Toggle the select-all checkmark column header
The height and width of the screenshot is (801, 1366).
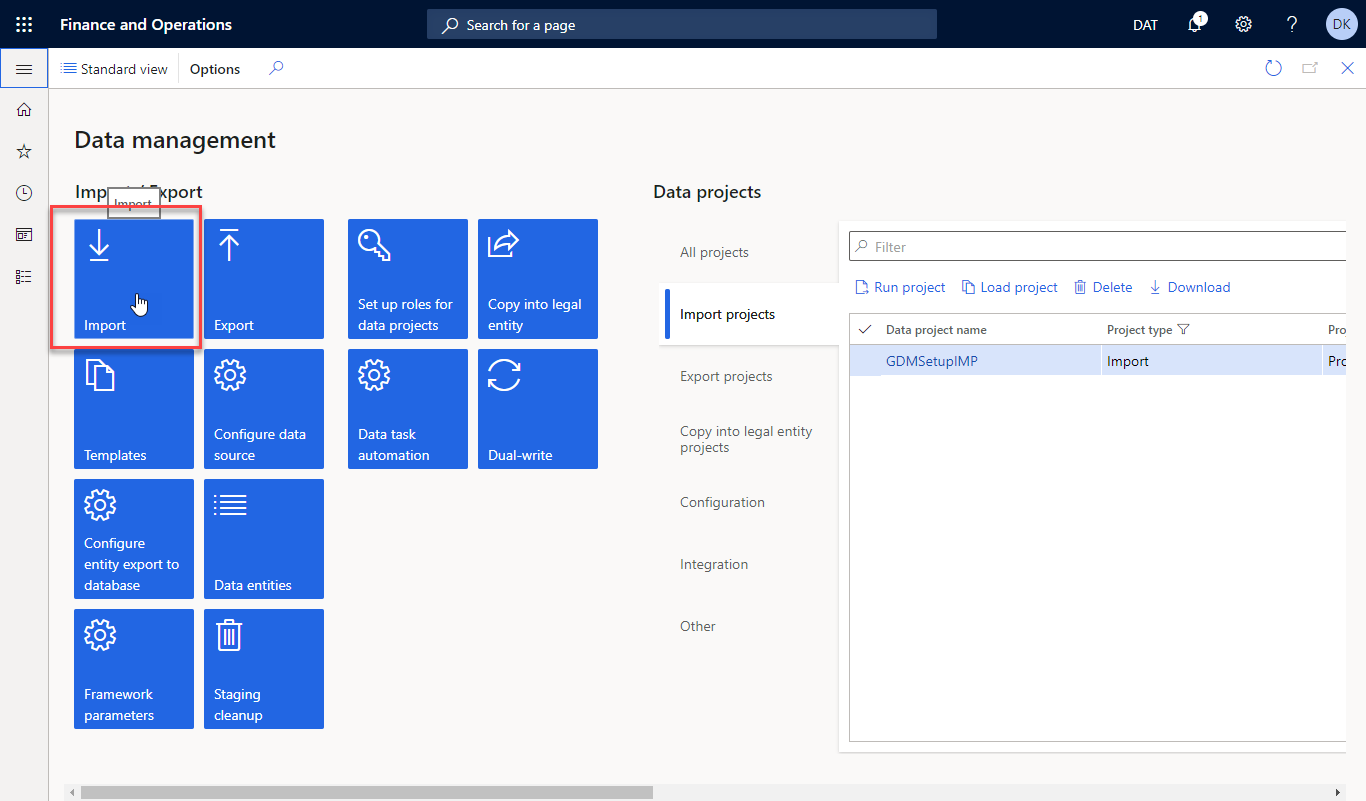click(x=866, y=329)
